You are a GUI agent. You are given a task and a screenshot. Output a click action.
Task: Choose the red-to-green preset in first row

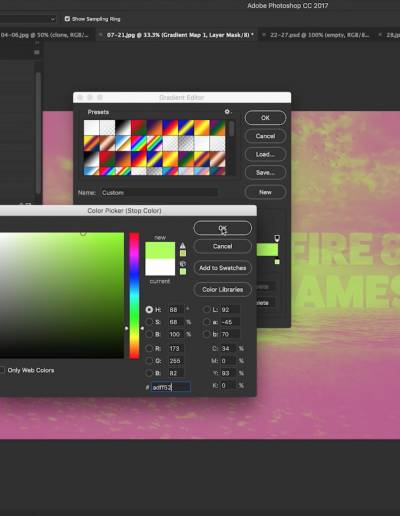[x=139, y=128]
